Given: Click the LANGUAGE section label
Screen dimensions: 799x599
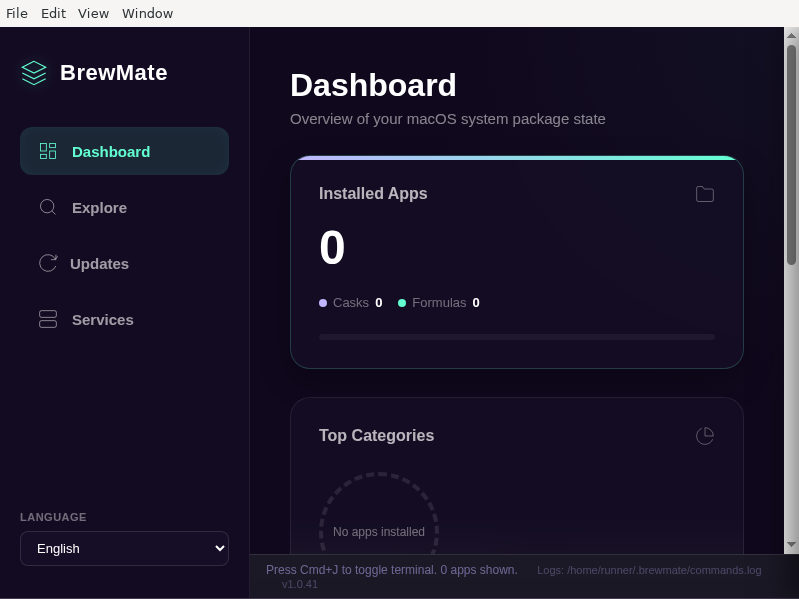Looking at the screenshot, I should pyautogui.click(x=53, y=517).
